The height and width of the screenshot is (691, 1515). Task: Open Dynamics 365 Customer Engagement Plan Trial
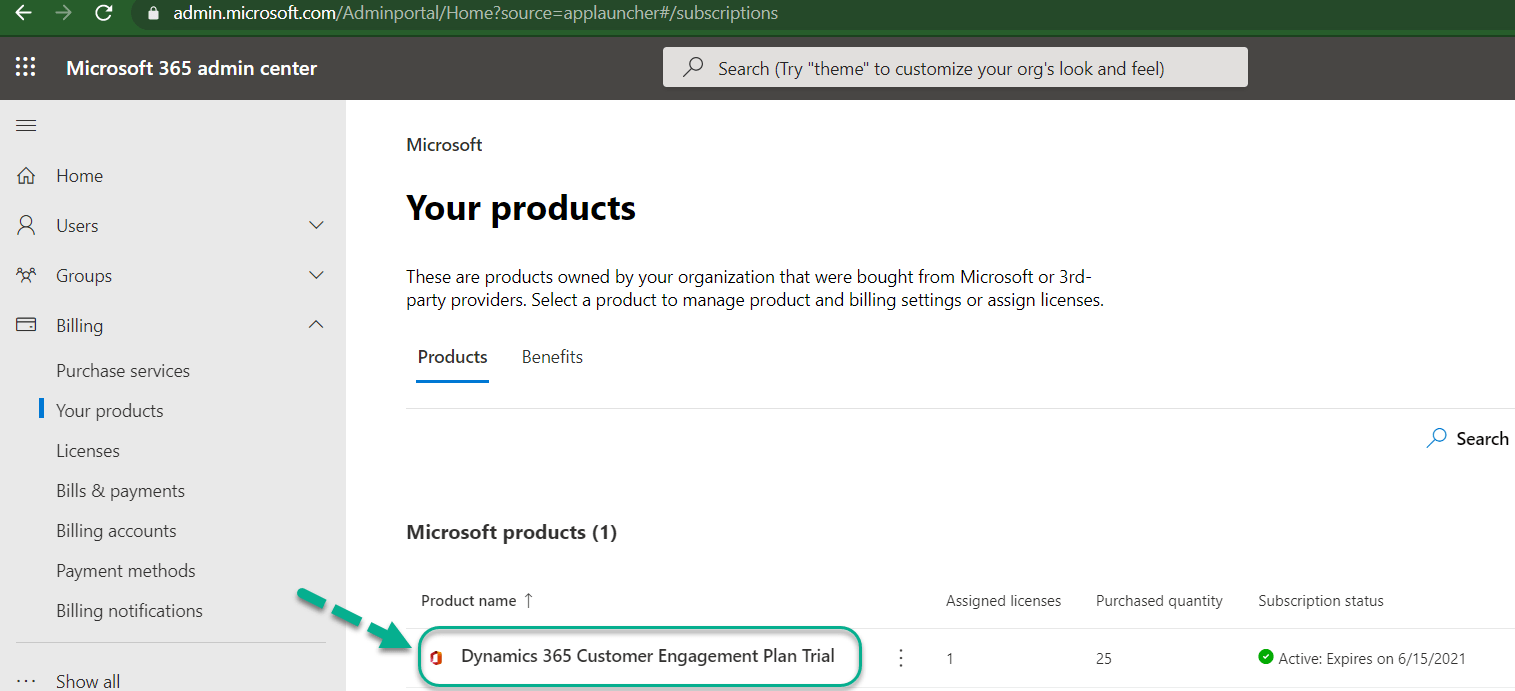click(x=648, y=656)
